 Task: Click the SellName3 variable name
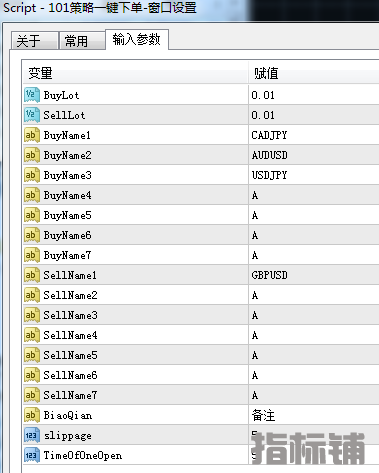(x=70, y=315)
